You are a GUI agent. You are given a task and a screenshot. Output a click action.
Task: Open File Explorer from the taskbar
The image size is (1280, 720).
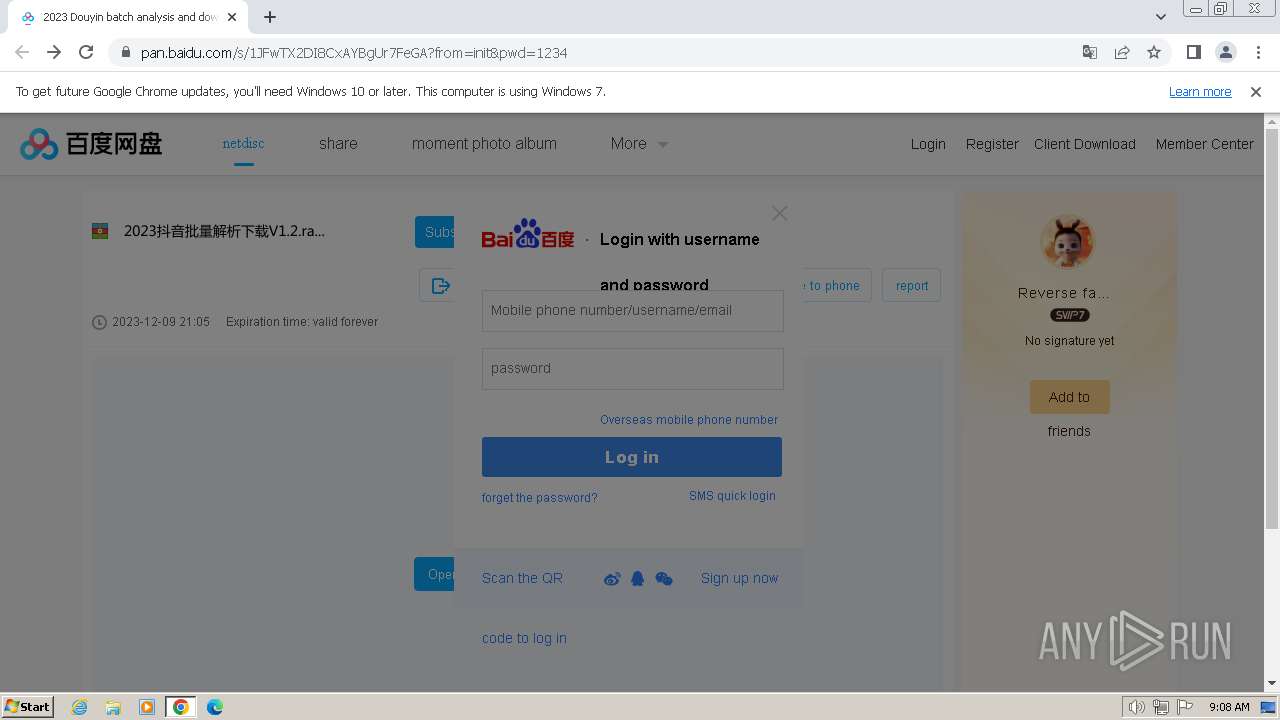[x=113, y=707]
